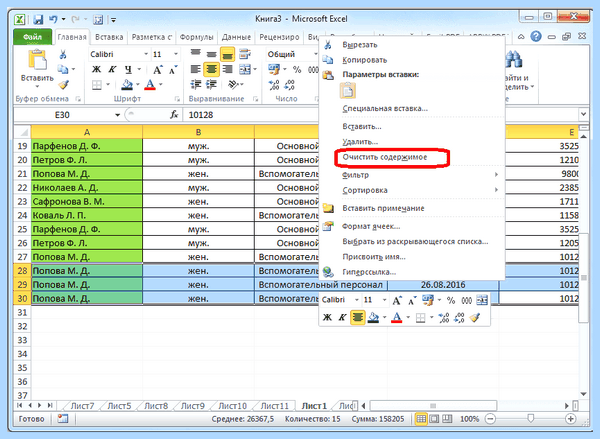600x439 pixels.
Task: Click the ribbon borders icon
Action: 97,85
